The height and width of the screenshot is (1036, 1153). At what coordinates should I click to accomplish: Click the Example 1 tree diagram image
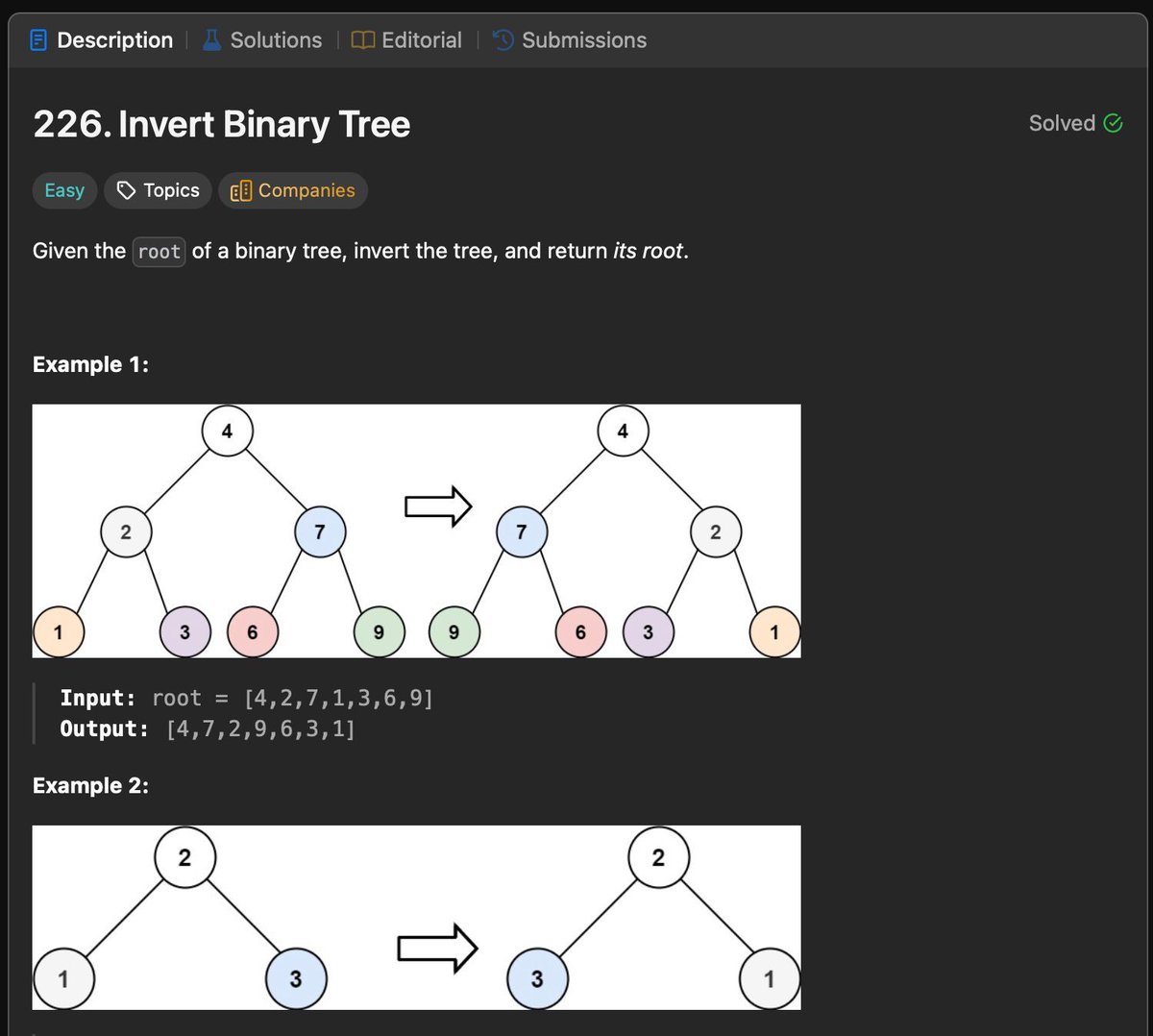pyautogui.click(x=416, y=530)
